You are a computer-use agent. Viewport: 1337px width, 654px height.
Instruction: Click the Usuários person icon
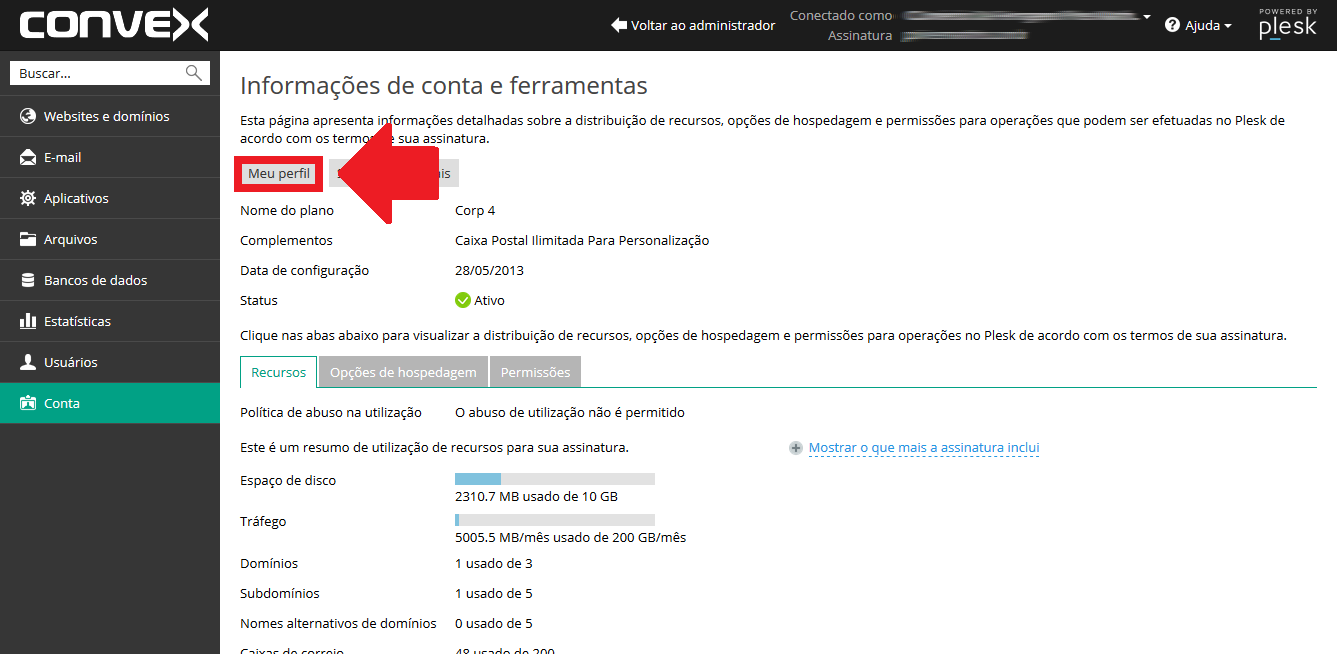28,362
